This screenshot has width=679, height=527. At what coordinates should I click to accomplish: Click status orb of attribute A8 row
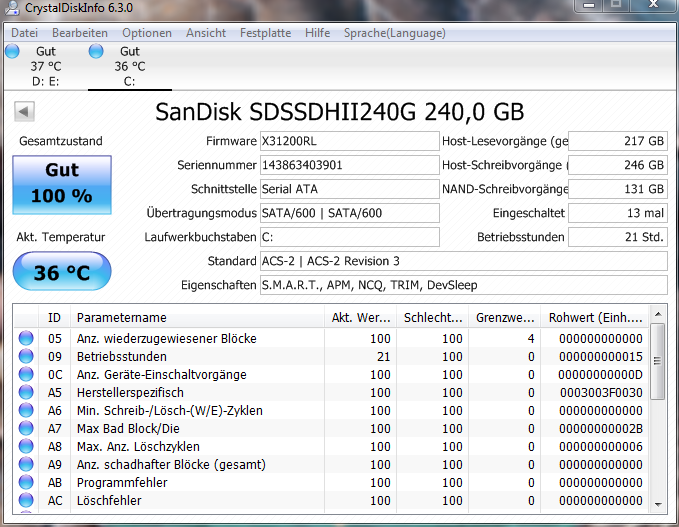click(x=26, y=446)
